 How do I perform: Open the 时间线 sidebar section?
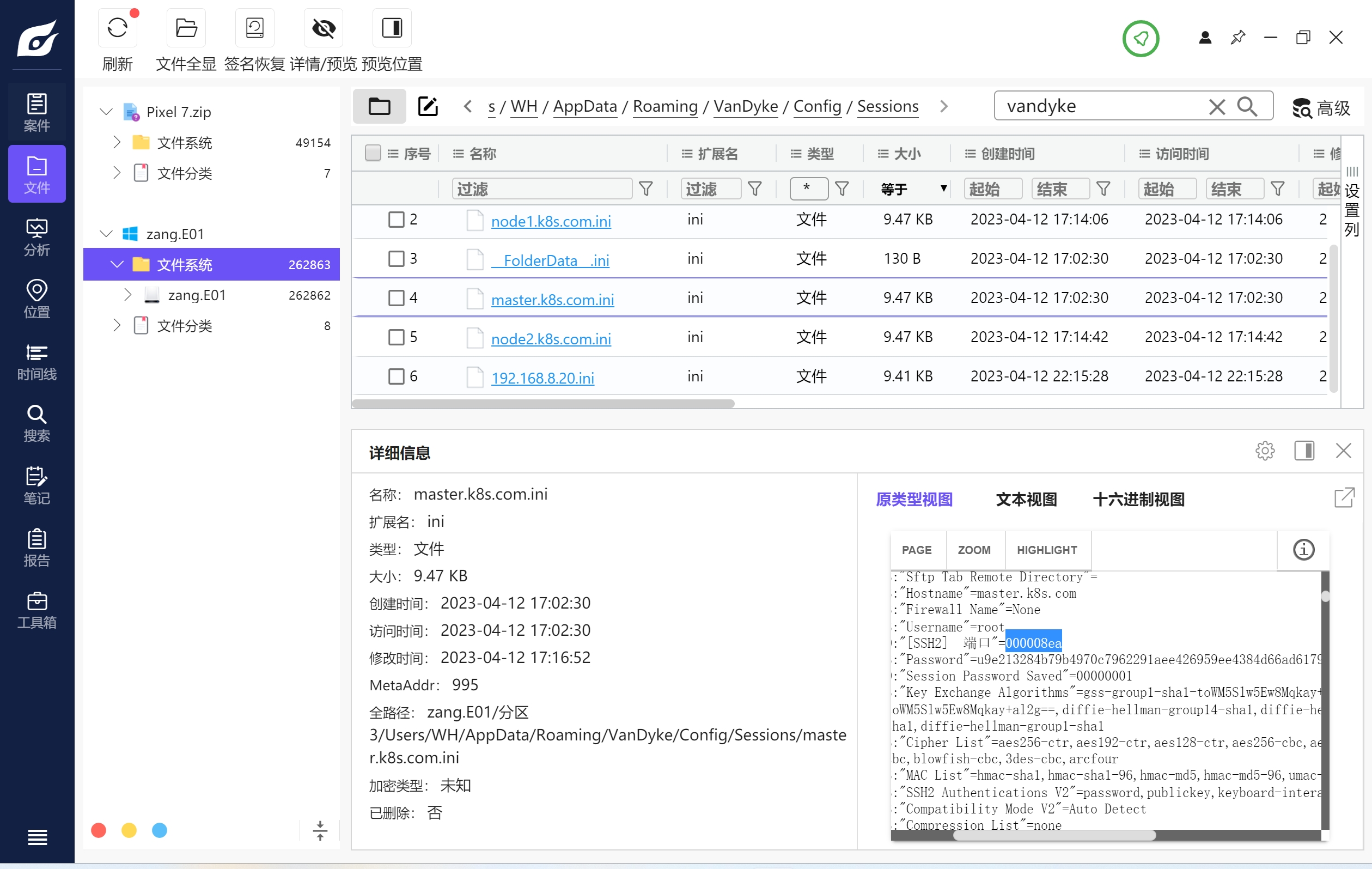point(37,360)
